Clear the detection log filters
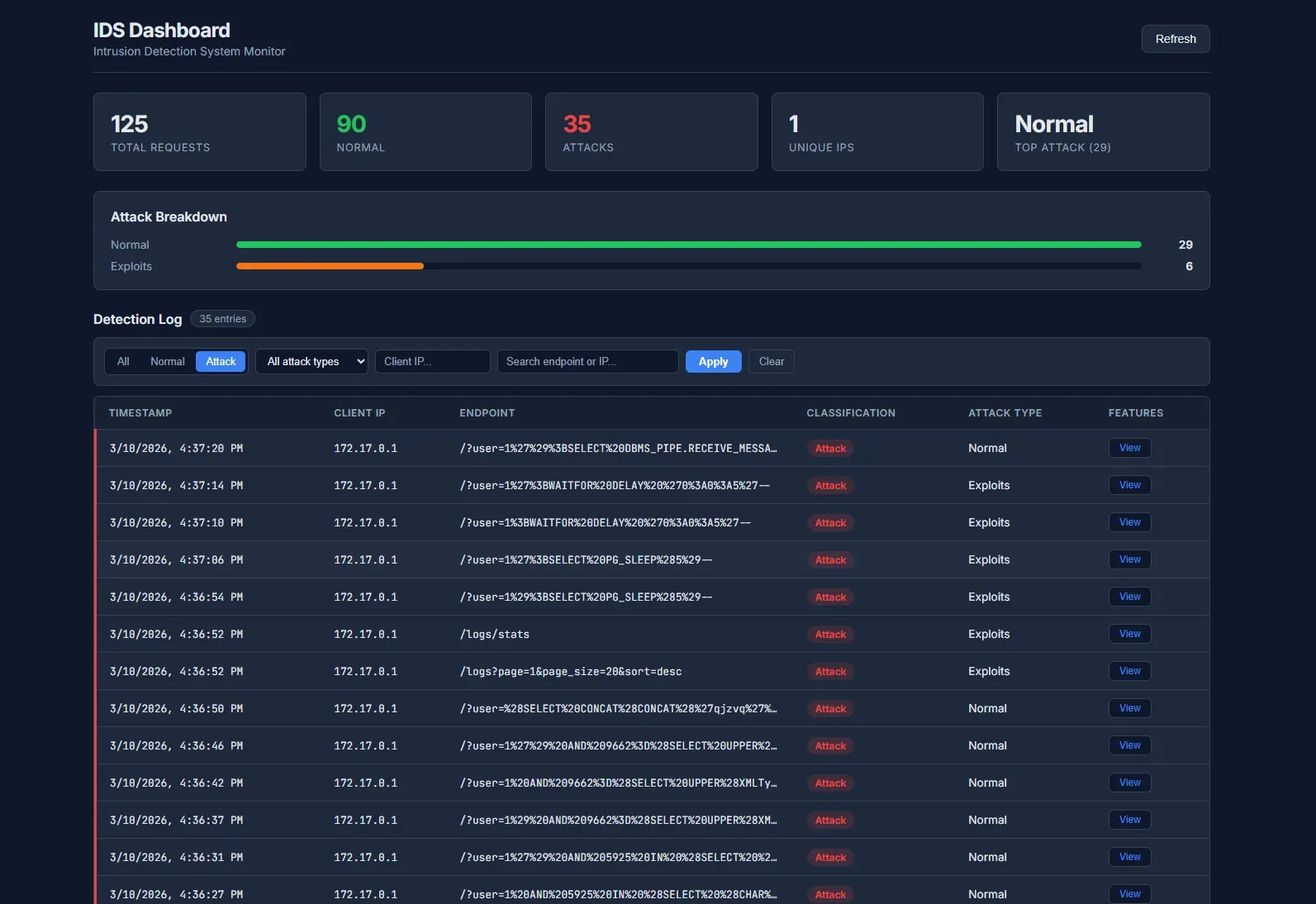Image resolution: width=1316 pixels, height=904 pixels. click(x=771, y=362)
